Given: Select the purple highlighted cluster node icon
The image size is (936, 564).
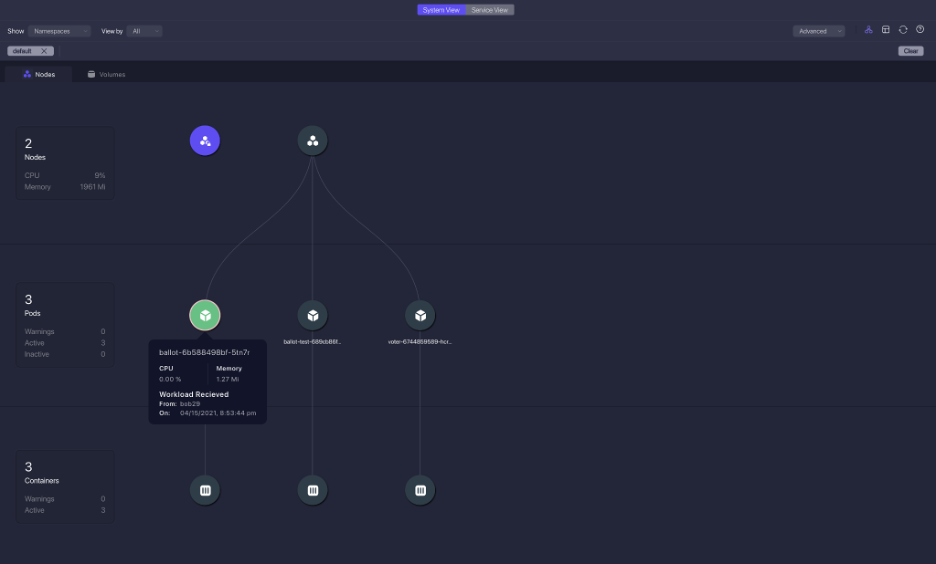Looking at the screenshot, I should tap(205, 141).
